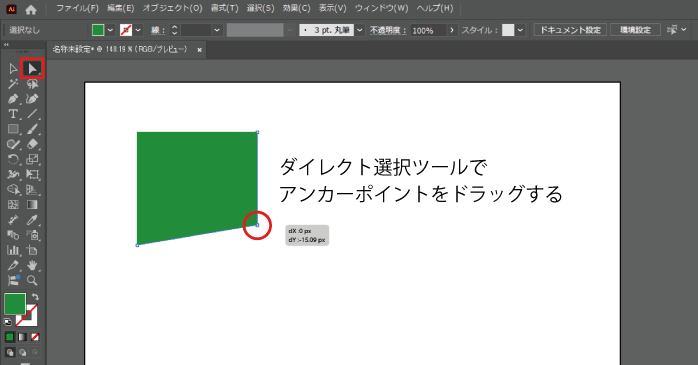Collapse the toolbar with double arrows
Image resolution: width=698 pixels, height=365 pixels.
pyautogui.click(x=6, y=45)
